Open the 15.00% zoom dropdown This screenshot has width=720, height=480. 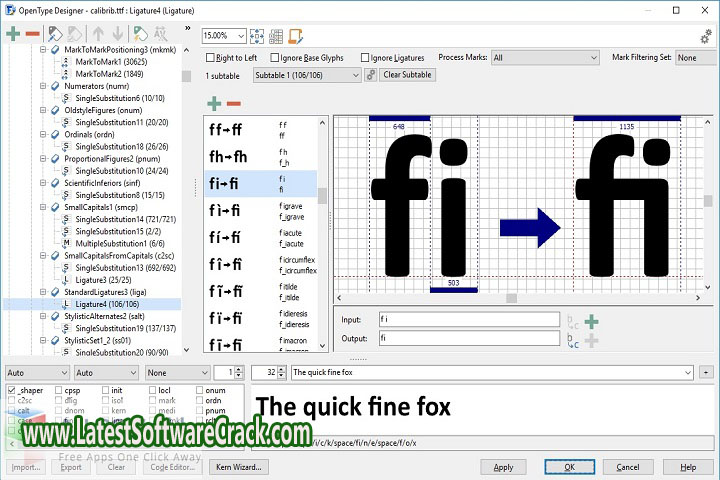click(x=241, y=36)
